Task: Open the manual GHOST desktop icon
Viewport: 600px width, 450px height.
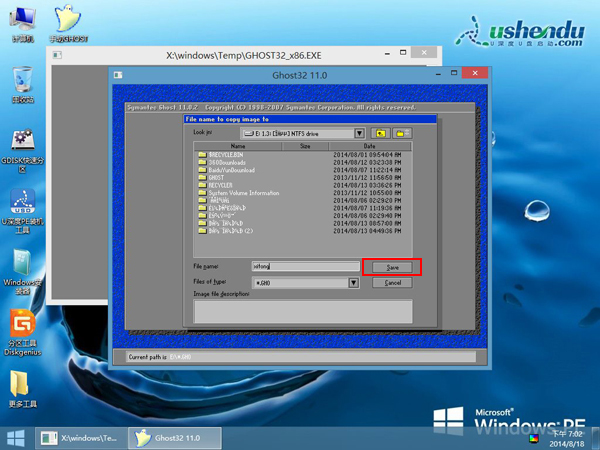Action: click(68, 24)
